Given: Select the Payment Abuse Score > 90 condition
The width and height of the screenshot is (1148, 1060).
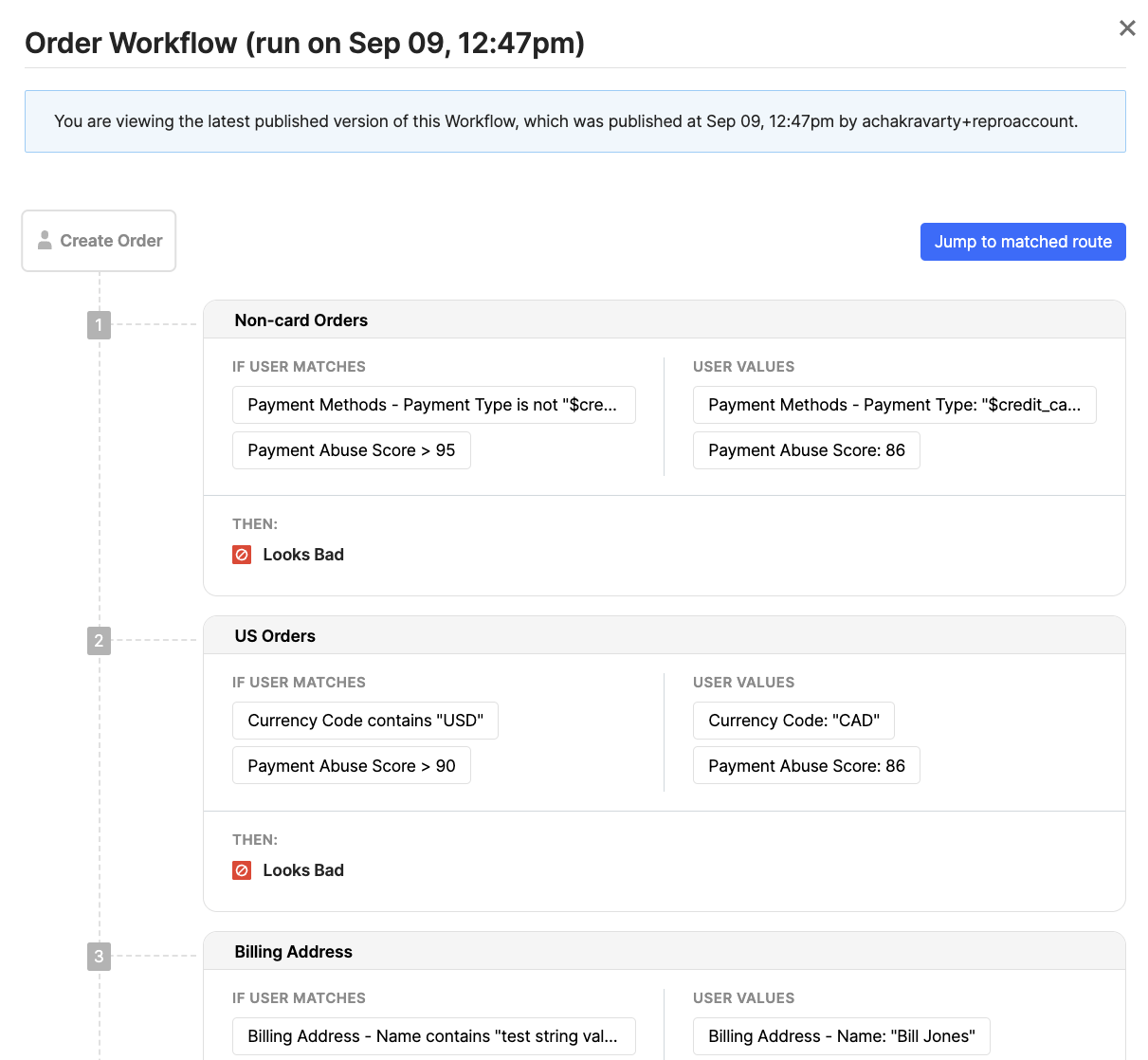Looking at the screenshot, I should click(352, 766).
